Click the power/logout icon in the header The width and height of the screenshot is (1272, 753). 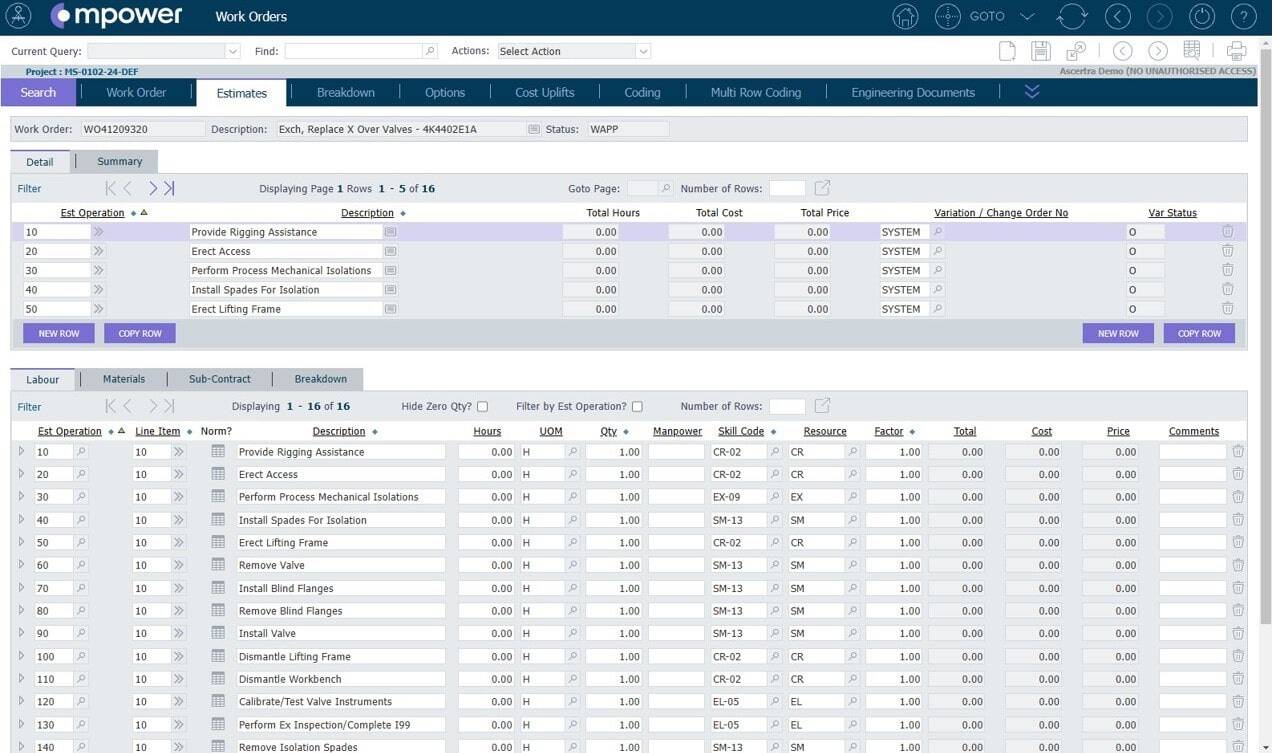pyautogui.click(x=1202, y=17)
